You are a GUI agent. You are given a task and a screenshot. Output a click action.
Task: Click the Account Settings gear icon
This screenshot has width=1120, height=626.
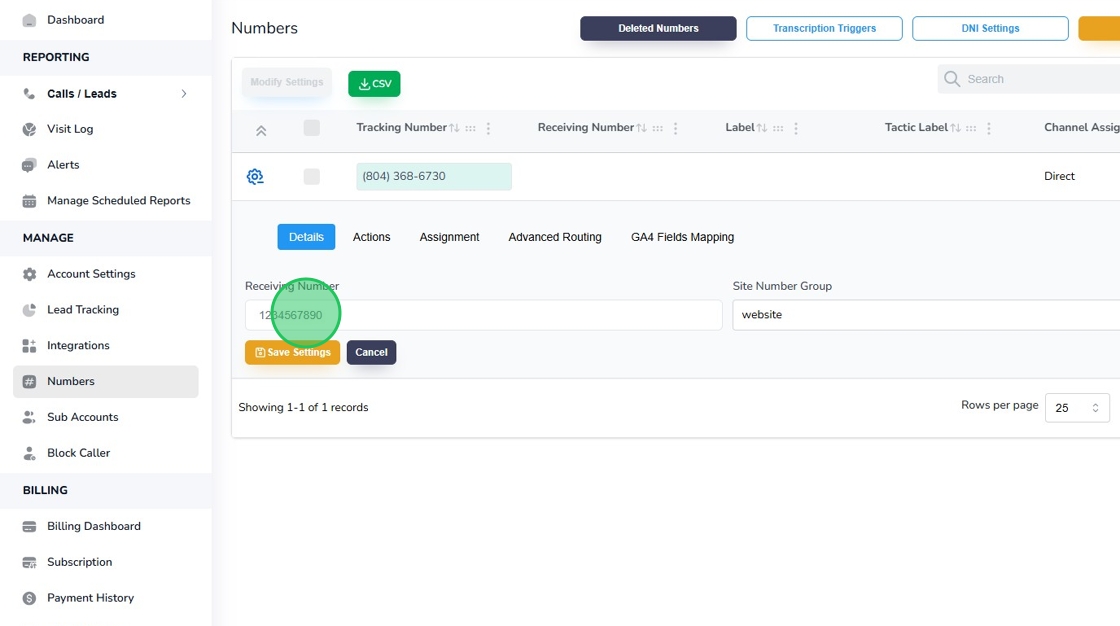pyautogui.click(x=29, y=274)
